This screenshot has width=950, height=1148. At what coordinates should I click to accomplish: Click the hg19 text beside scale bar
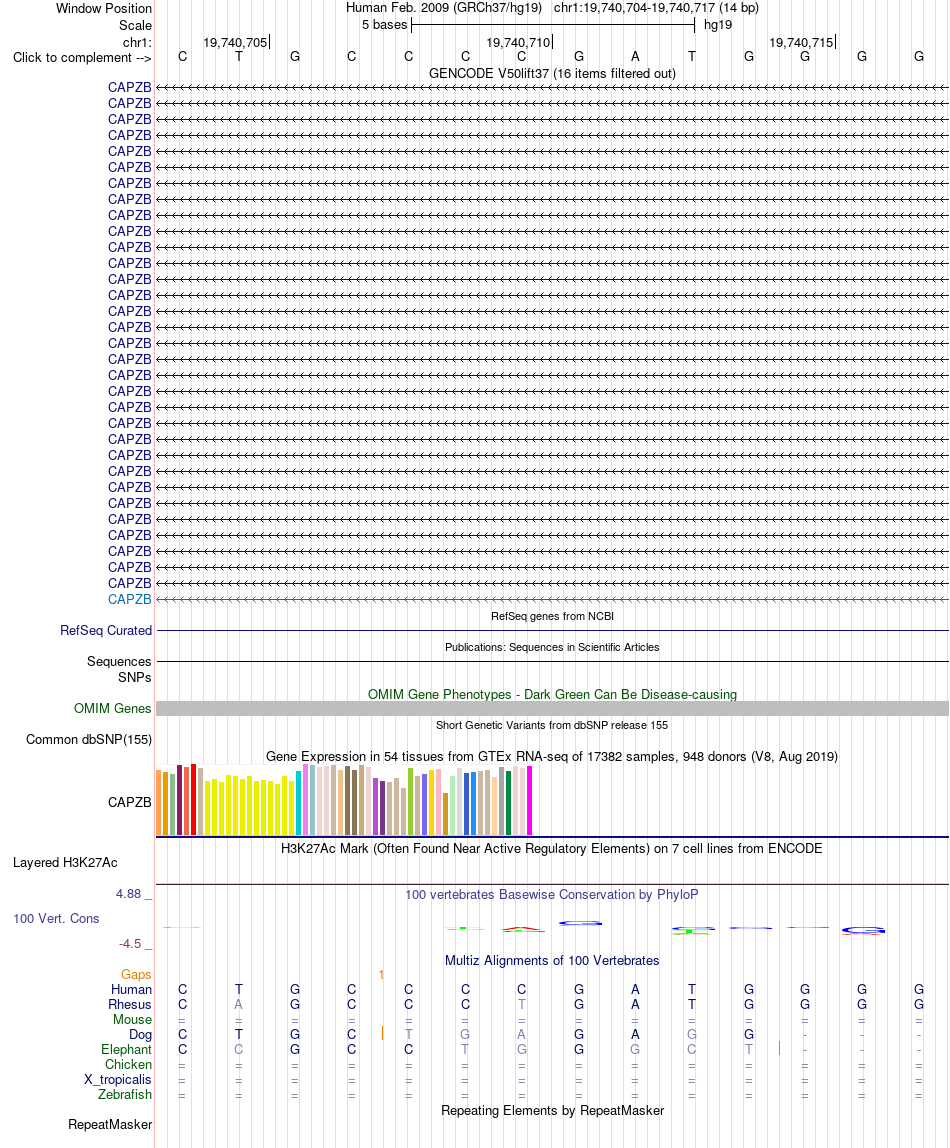718,25
